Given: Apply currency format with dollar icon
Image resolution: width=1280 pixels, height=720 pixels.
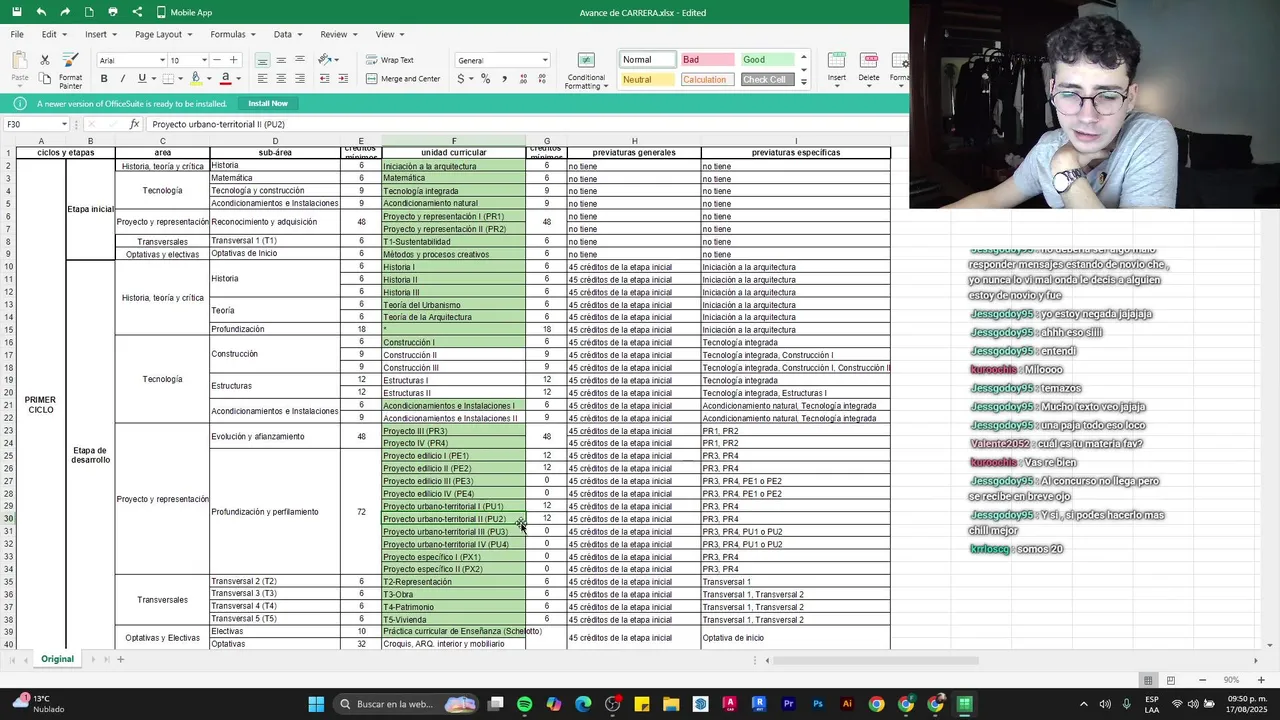Looking at the screenshot, I should coord(463,78).
